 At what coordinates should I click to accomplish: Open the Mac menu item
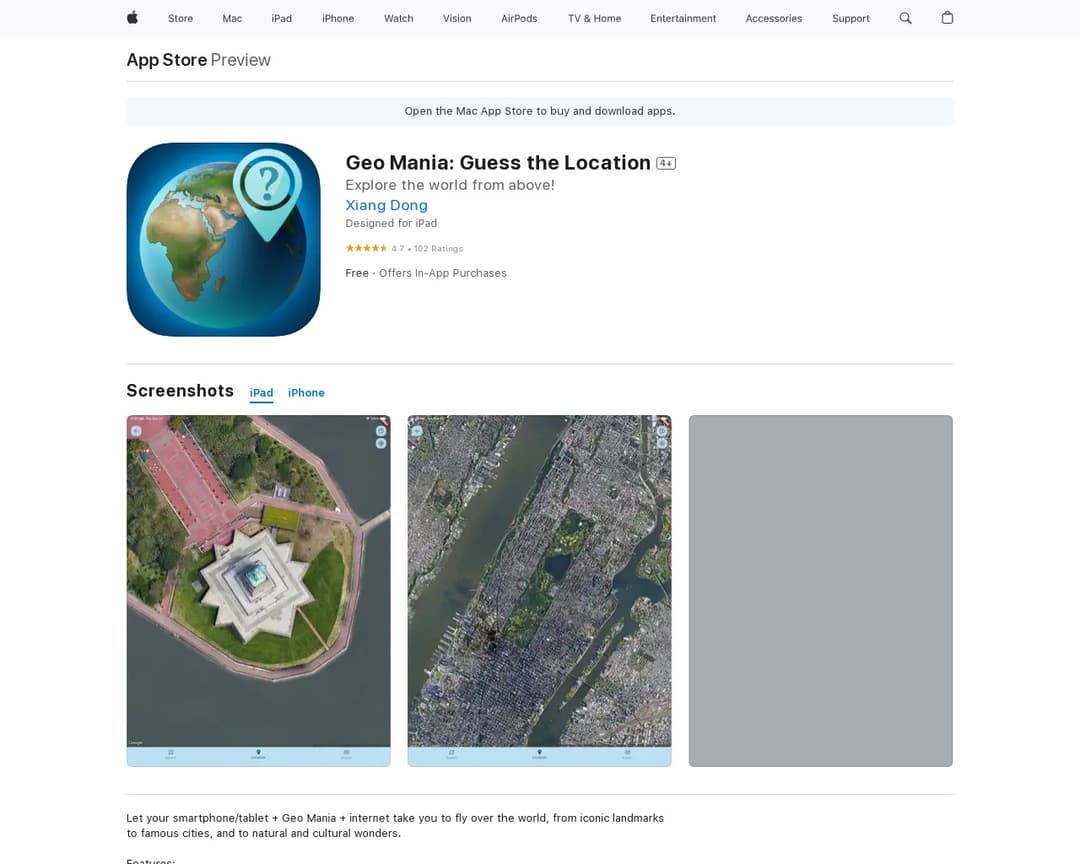[232, 18]
